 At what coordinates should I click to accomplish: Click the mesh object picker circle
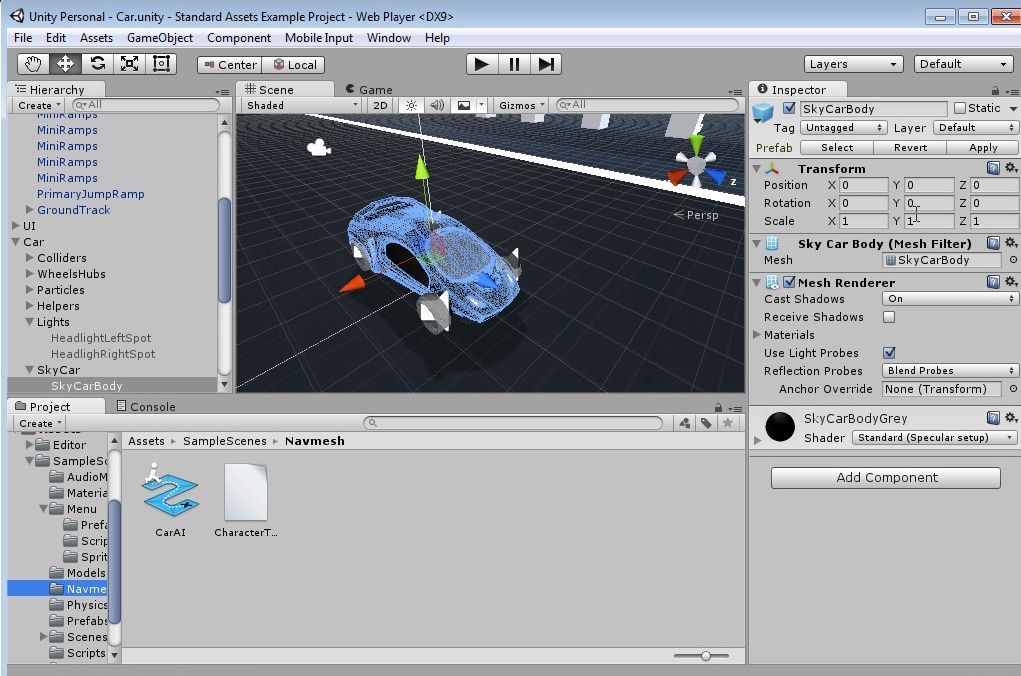1013,260
